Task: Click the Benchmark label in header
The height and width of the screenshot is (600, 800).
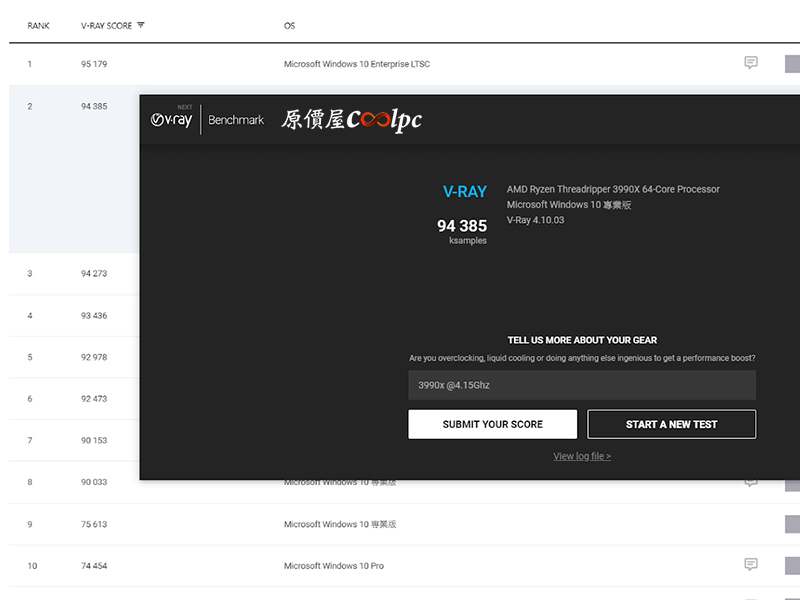Action: pos(236,120)
